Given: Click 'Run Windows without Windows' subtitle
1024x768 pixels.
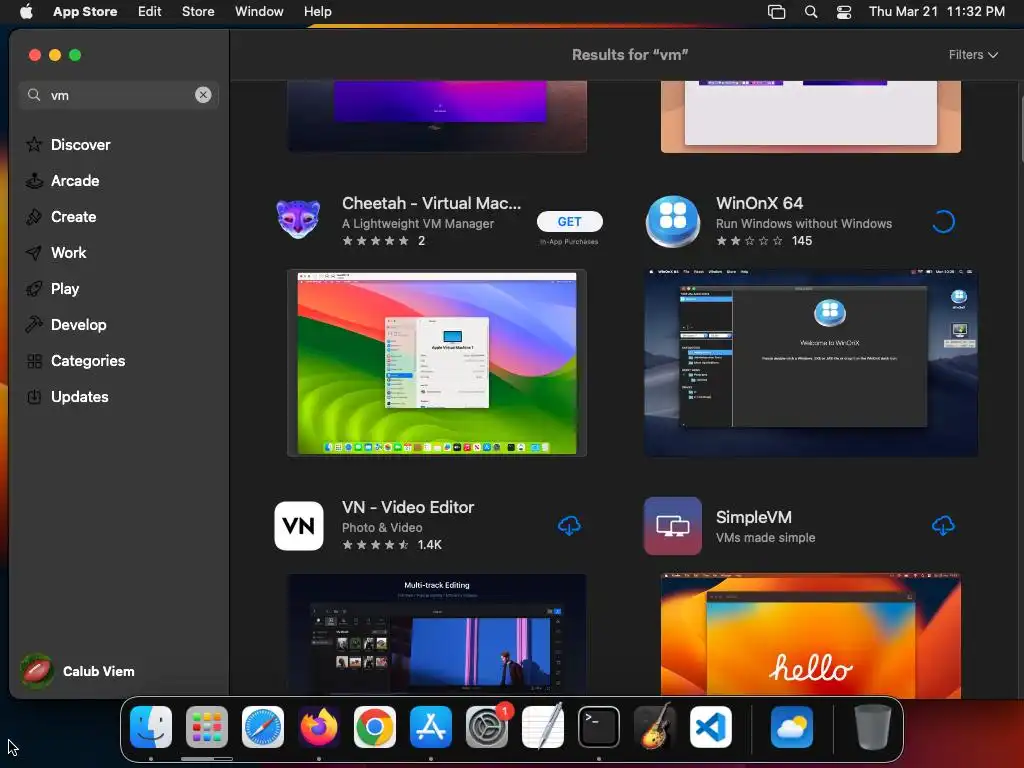Looking at the screenshot, I should (x=804, y=223).
